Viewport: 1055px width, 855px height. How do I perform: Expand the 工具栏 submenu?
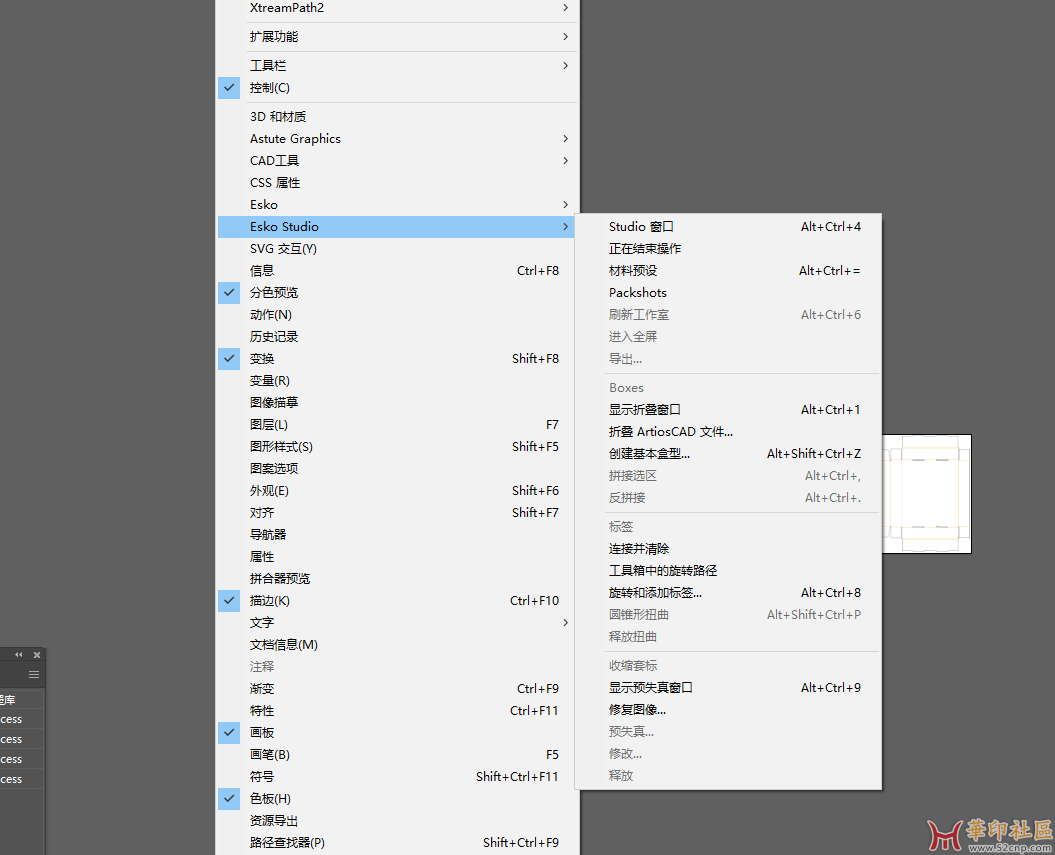coord(397,65)
